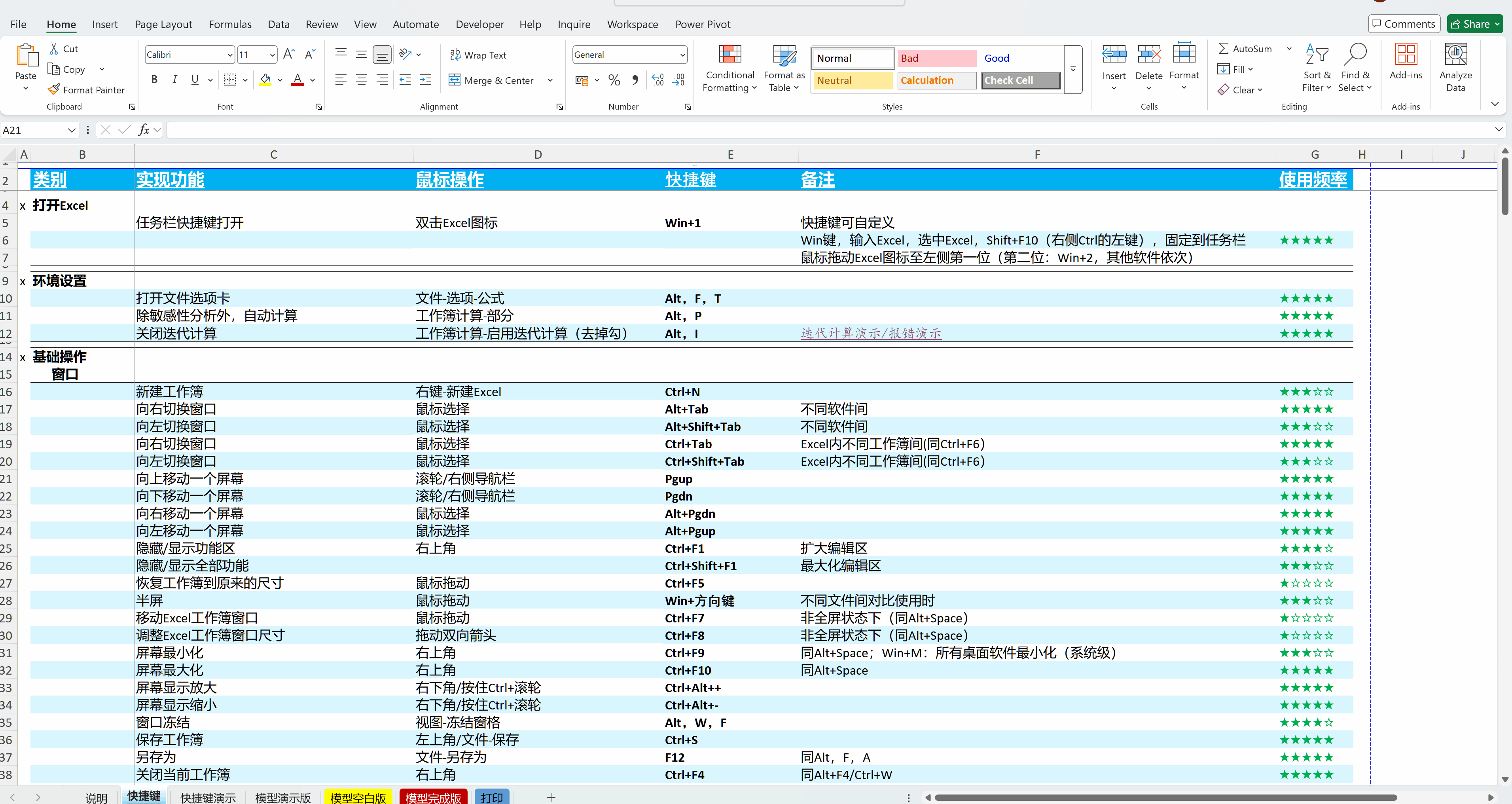The image size is (1512, 804).
Task: Decrease font size with the smaller A icon
Action: point(310,55)
